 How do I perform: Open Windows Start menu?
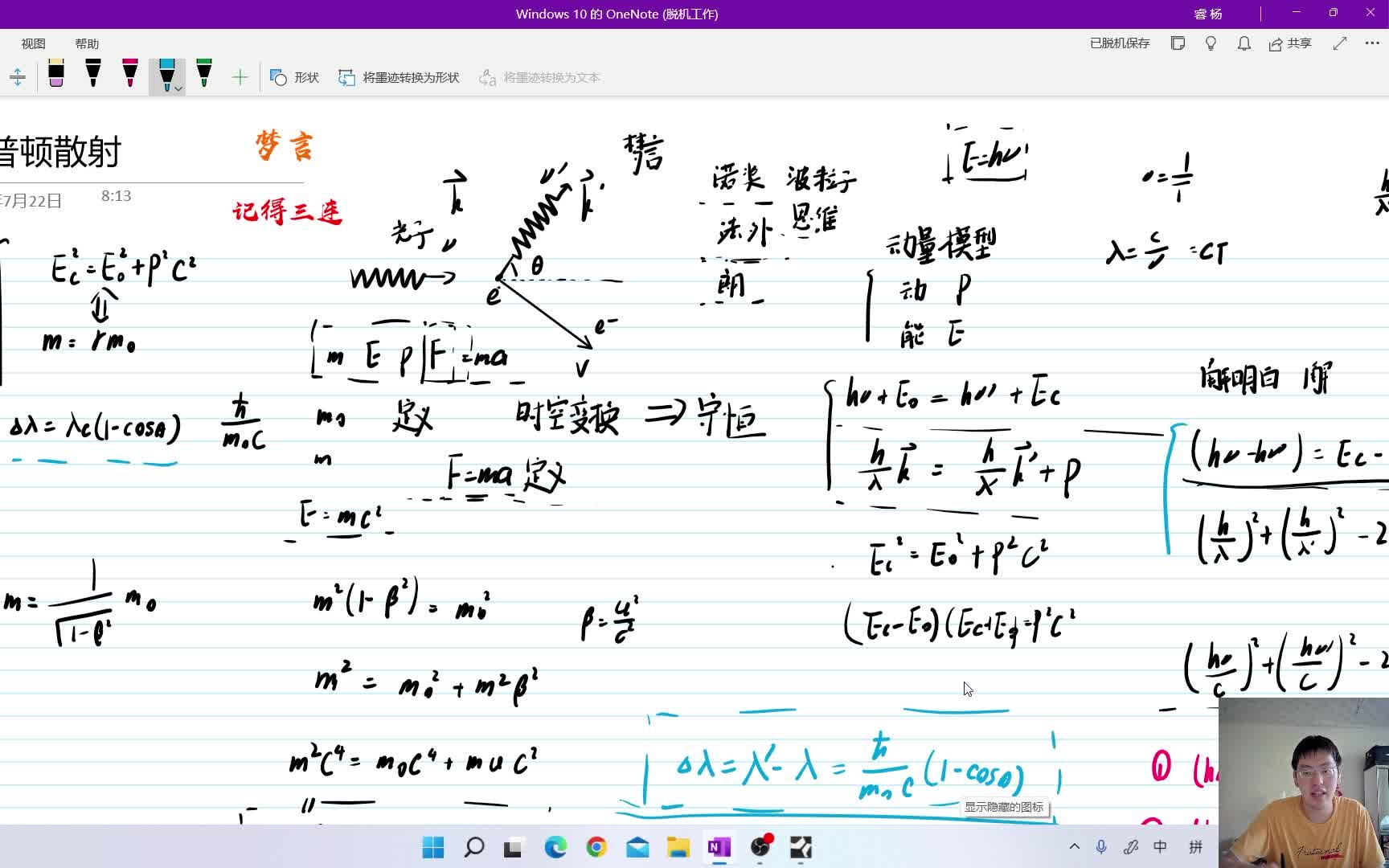click(432, 847)
